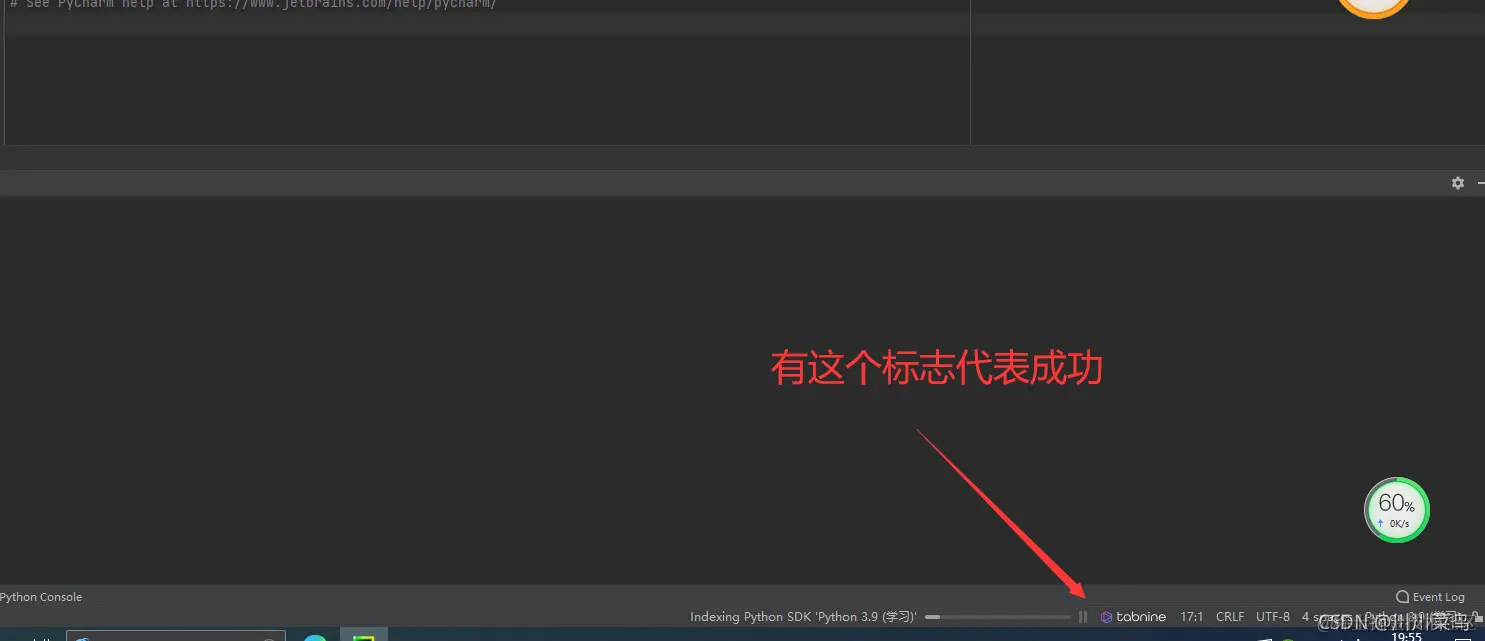Click the taskbar search input field
The height and width of the screenshot is (641, 1485).
175,635
